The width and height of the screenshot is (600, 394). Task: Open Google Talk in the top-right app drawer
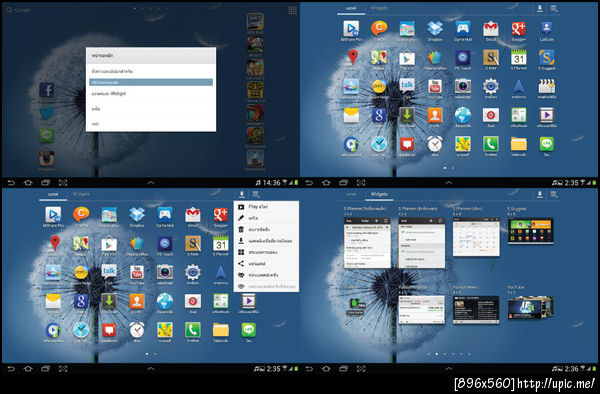tap(407, 86)
